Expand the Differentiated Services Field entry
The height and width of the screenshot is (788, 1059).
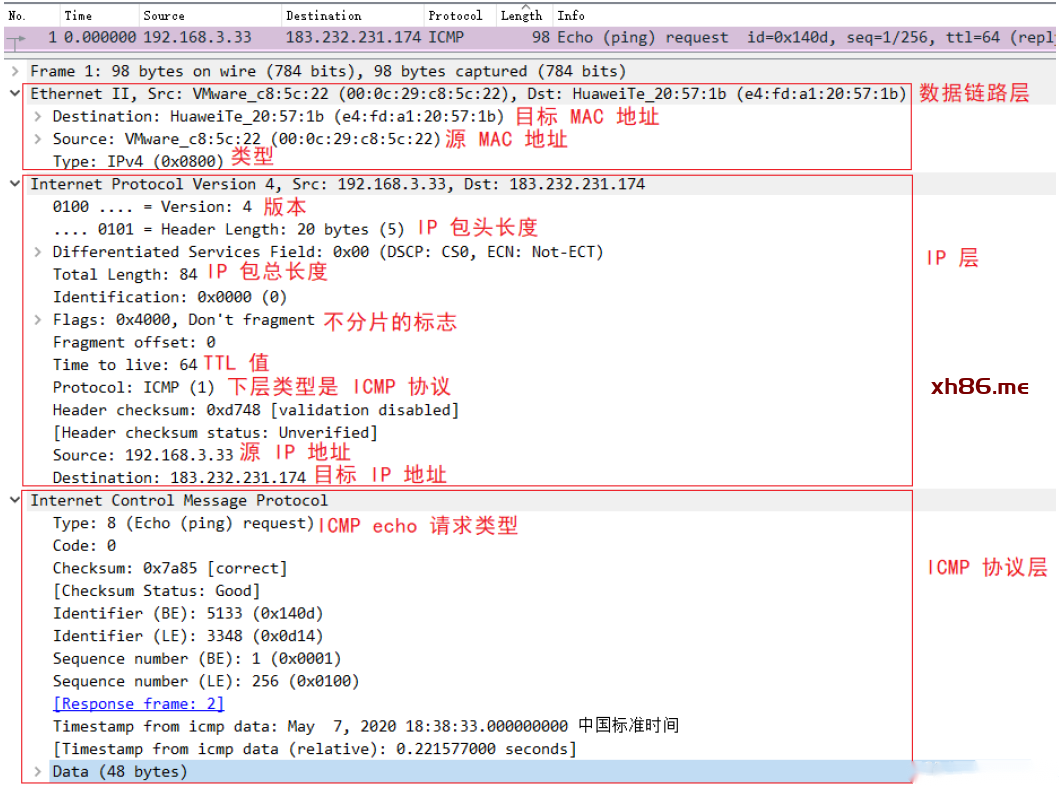click(x=38, y=252)
